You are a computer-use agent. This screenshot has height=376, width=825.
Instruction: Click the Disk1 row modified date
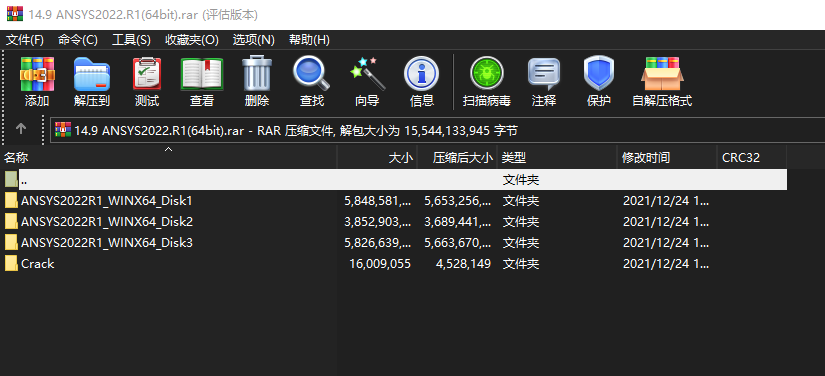click(x=666, y=200)
